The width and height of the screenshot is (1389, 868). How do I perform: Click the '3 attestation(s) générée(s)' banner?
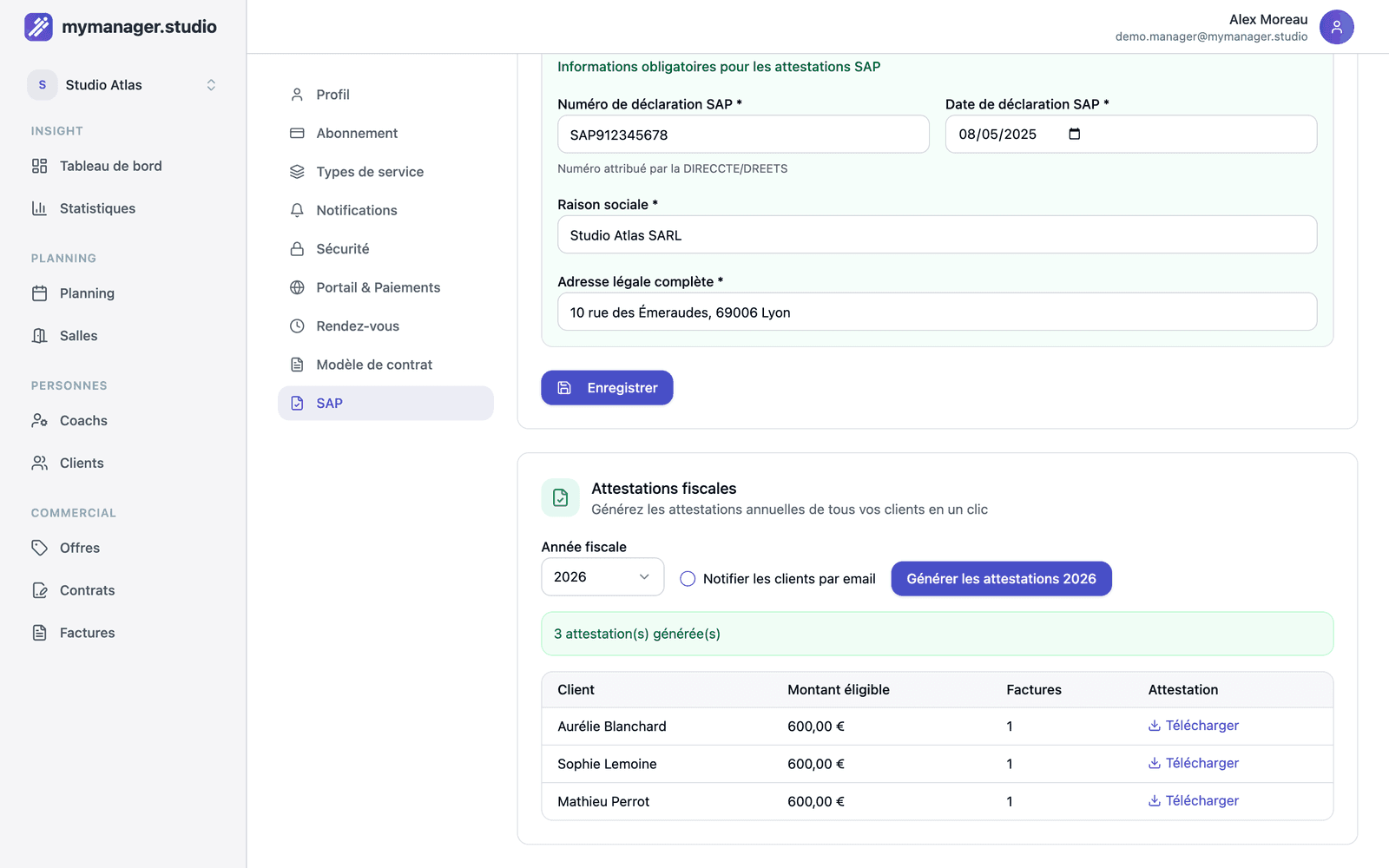click(937, 634)
